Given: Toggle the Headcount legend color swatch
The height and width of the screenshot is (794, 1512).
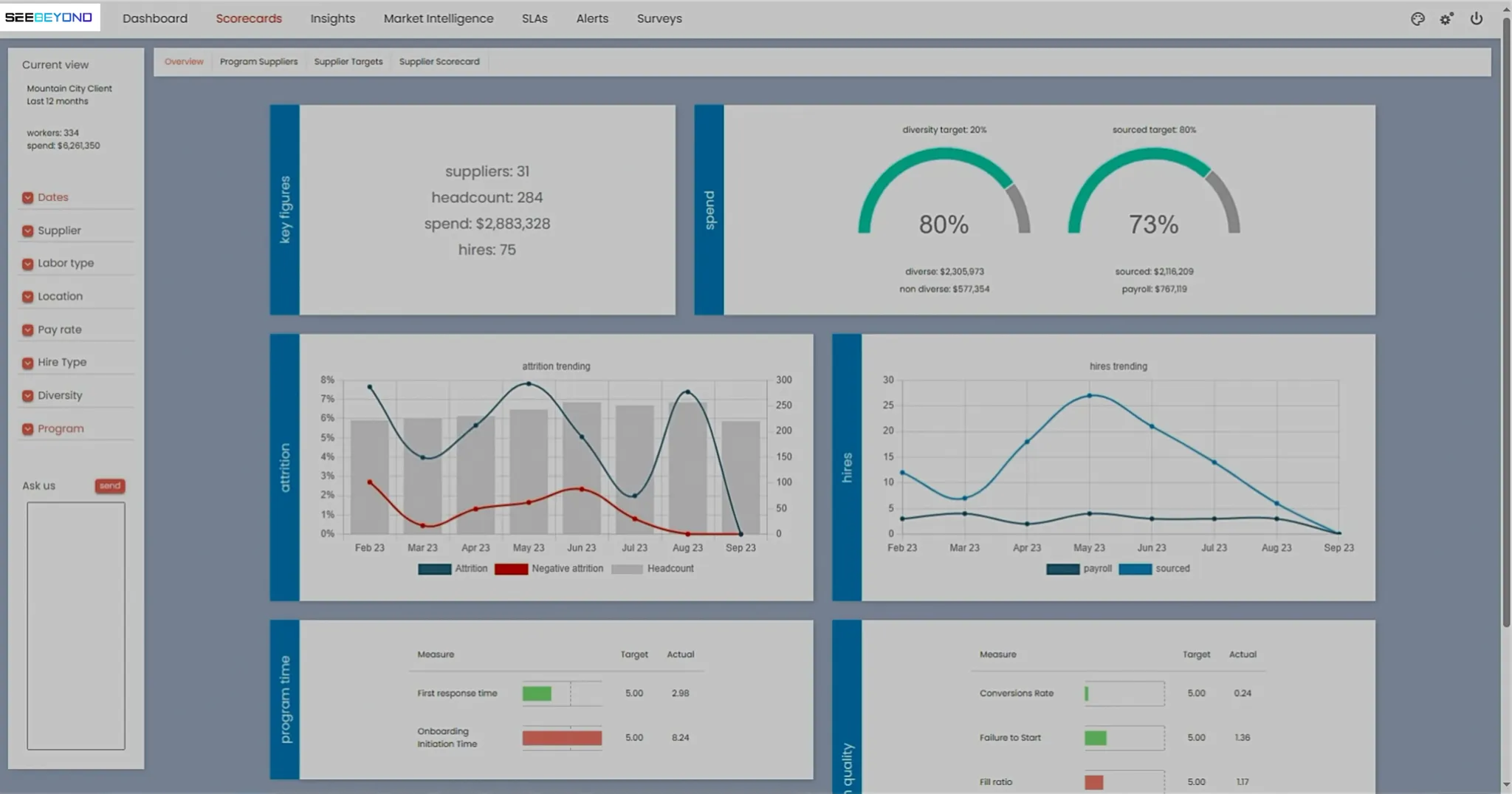Looking at the screenshot, I should click(627, 569).
